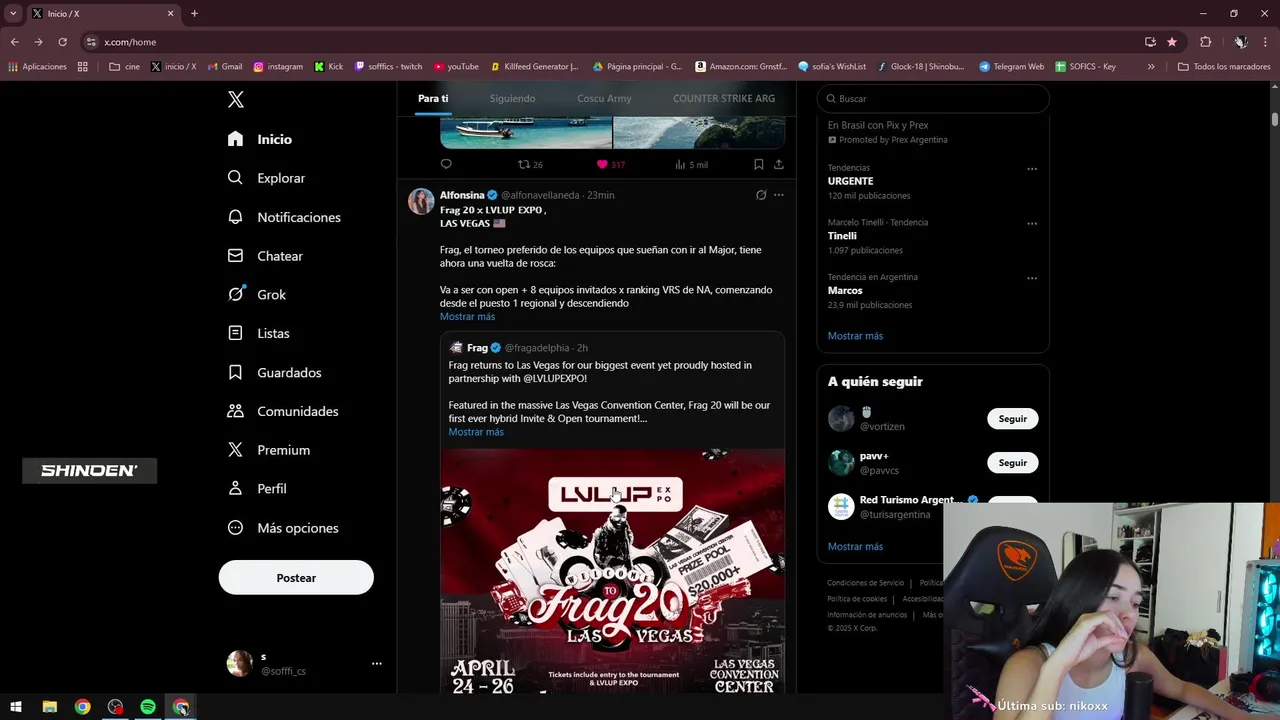The height and width of the screenshot is (720, 1280).
Task: View analytics showing 5 mil views
Action: (x=691, y=165)
